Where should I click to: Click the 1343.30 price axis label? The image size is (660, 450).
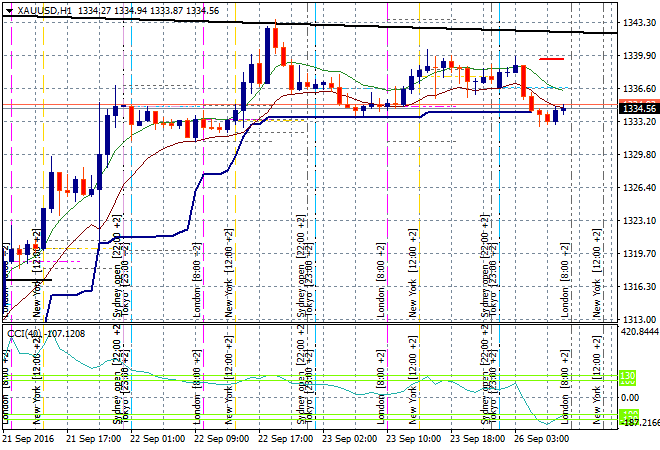tap(638, 23)
